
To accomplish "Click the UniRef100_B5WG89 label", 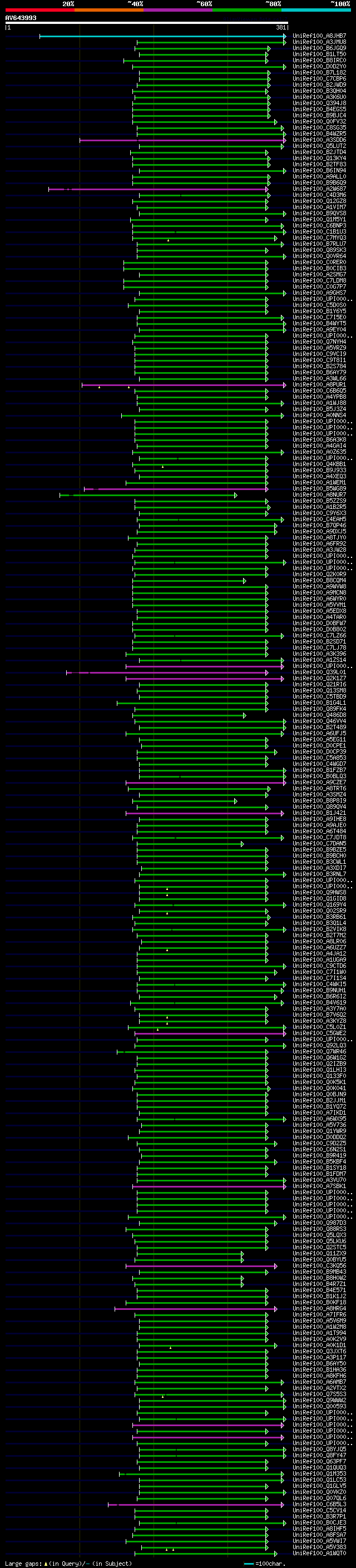I will (319, 489).
